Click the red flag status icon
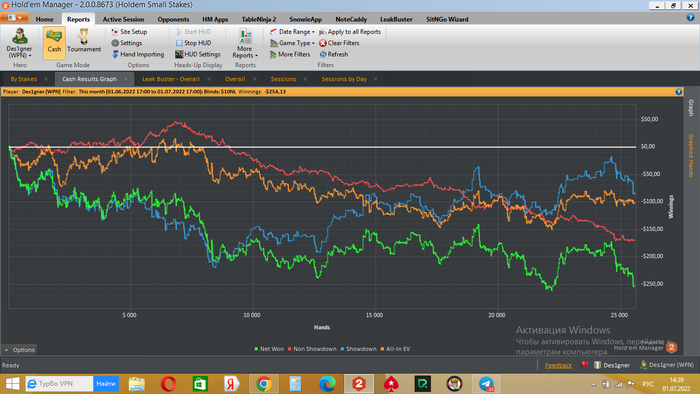Image resolution: width=700 pixels, height=394 pixels. click(x=584, y=365)
